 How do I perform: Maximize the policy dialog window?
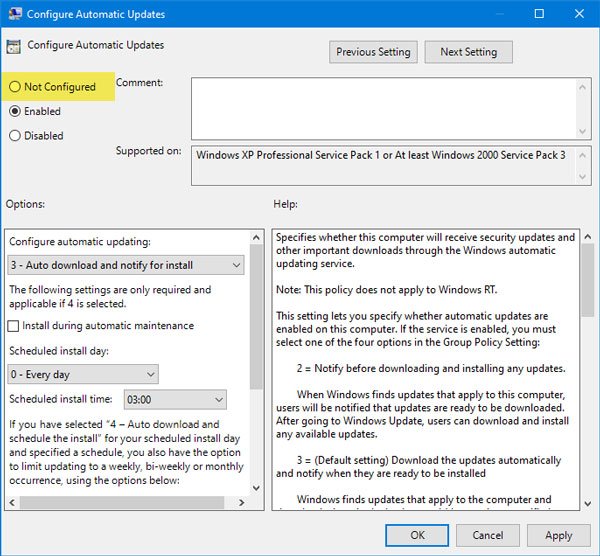point(540,15)
